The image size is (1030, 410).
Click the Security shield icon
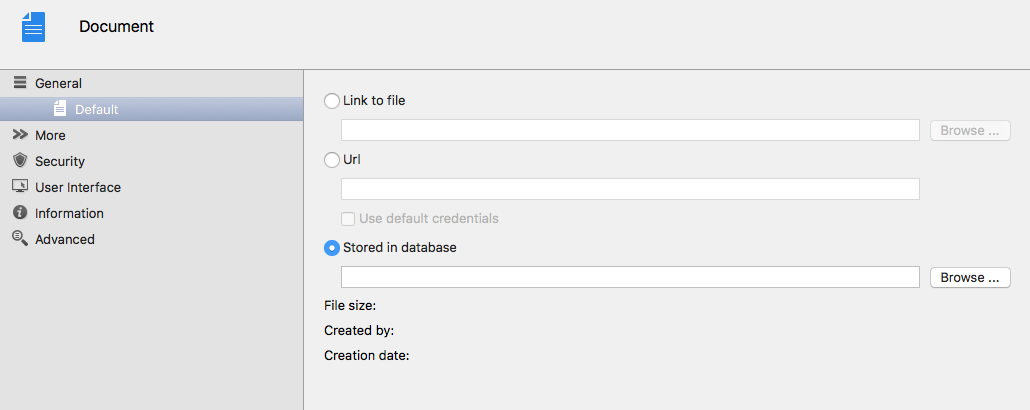tap(20, 161)
